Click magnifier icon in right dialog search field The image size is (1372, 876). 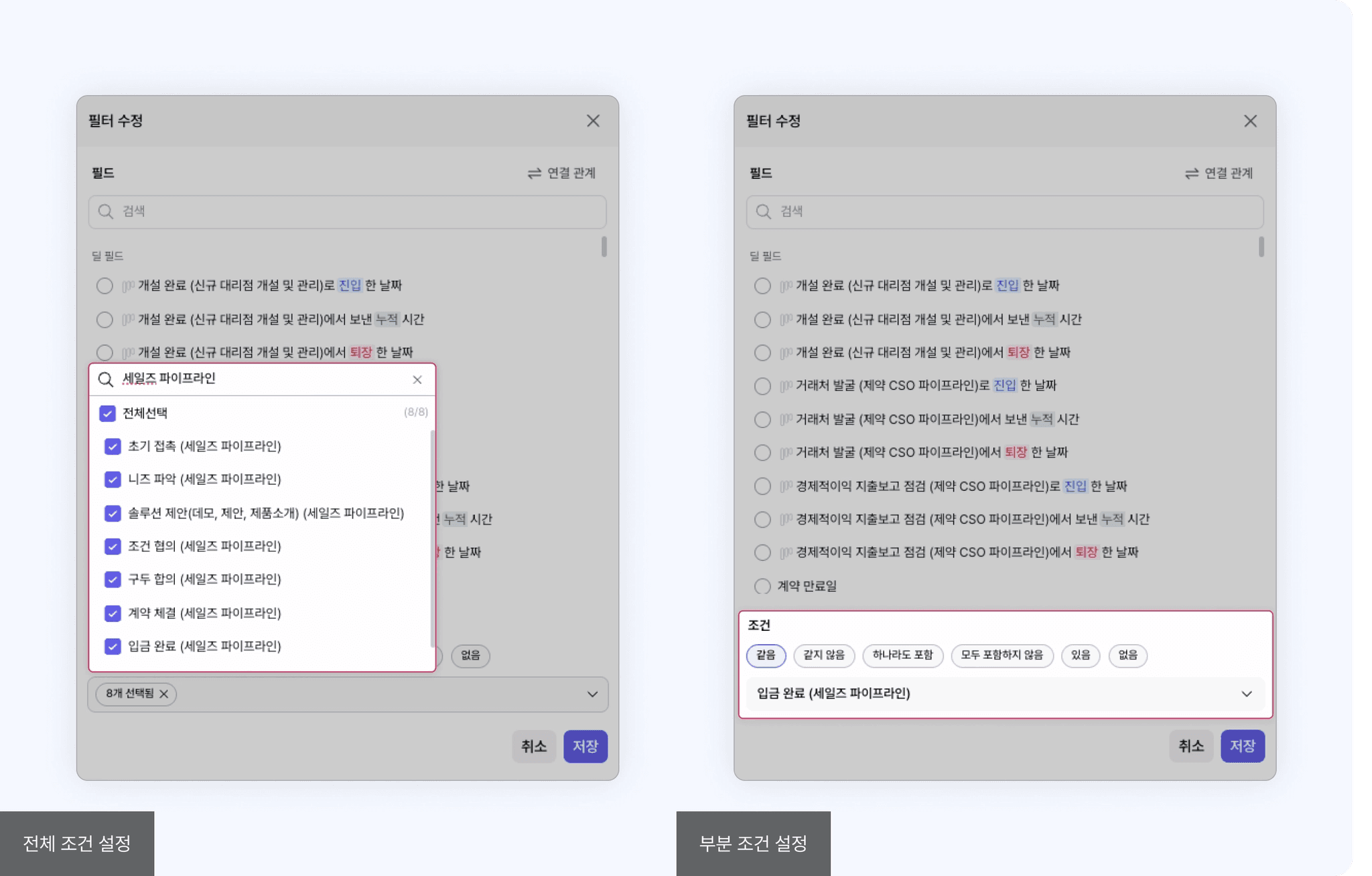[x=763, y=212]
